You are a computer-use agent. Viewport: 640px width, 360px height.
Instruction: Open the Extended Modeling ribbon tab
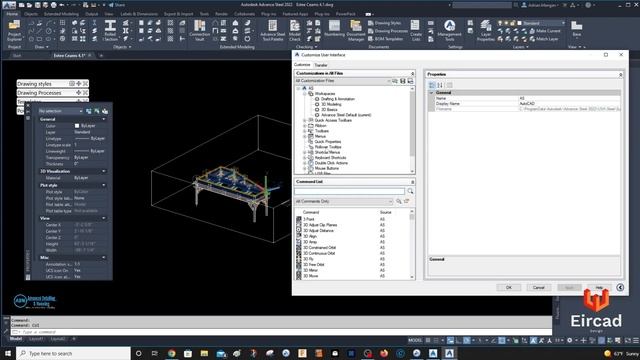pyautogui.click(x=61, y=14)
